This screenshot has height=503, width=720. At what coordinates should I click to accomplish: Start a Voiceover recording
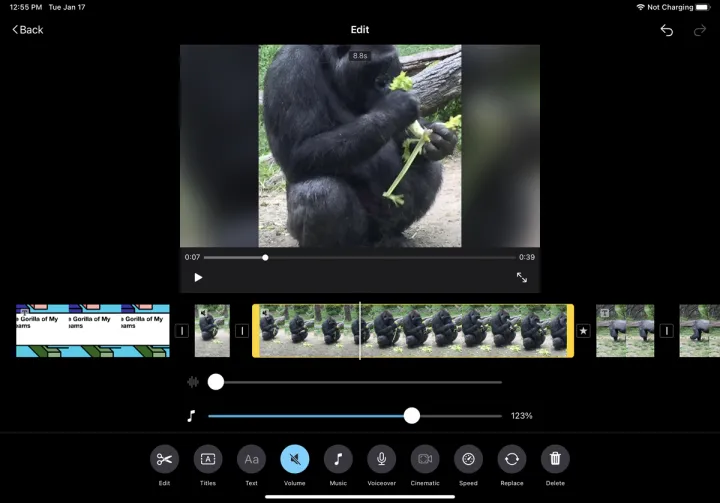381,459
